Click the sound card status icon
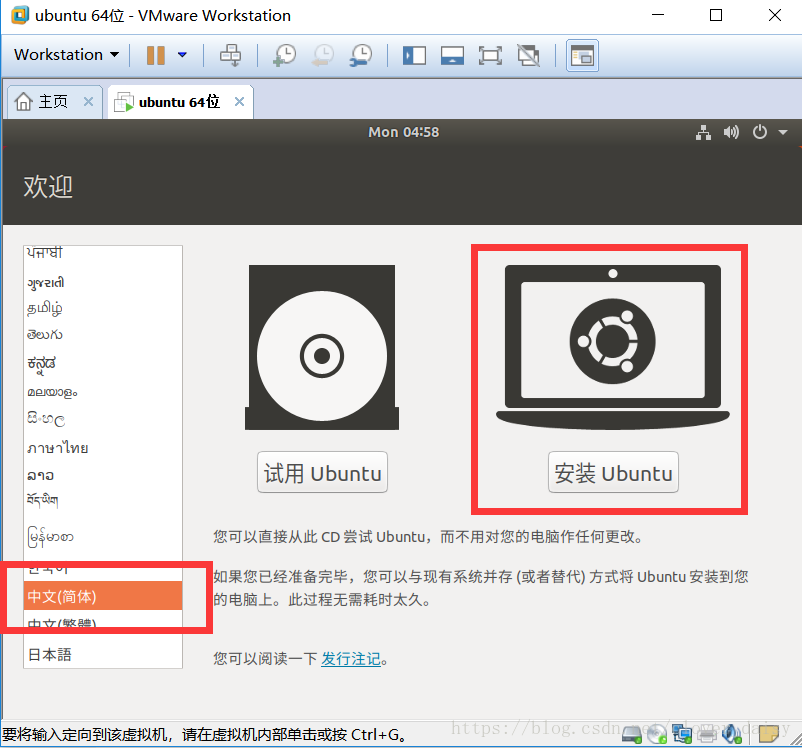This screenshot has height=748, width=802. (732, 735)
